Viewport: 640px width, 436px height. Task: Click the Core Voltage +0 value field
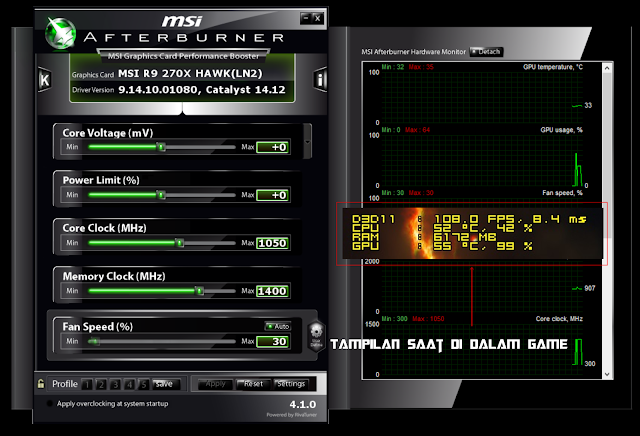(273, 147)
